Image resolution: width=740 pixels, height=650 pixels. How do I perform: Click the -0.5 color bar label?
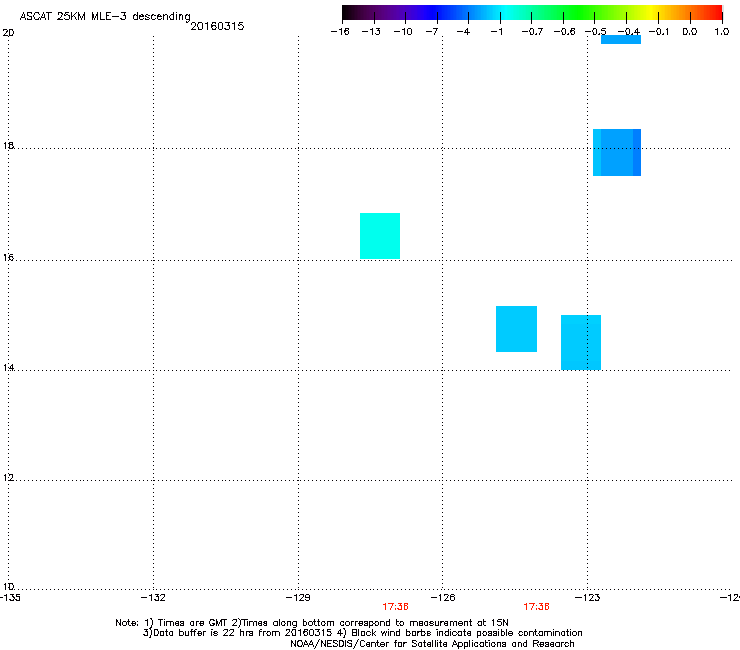point(596,32)
